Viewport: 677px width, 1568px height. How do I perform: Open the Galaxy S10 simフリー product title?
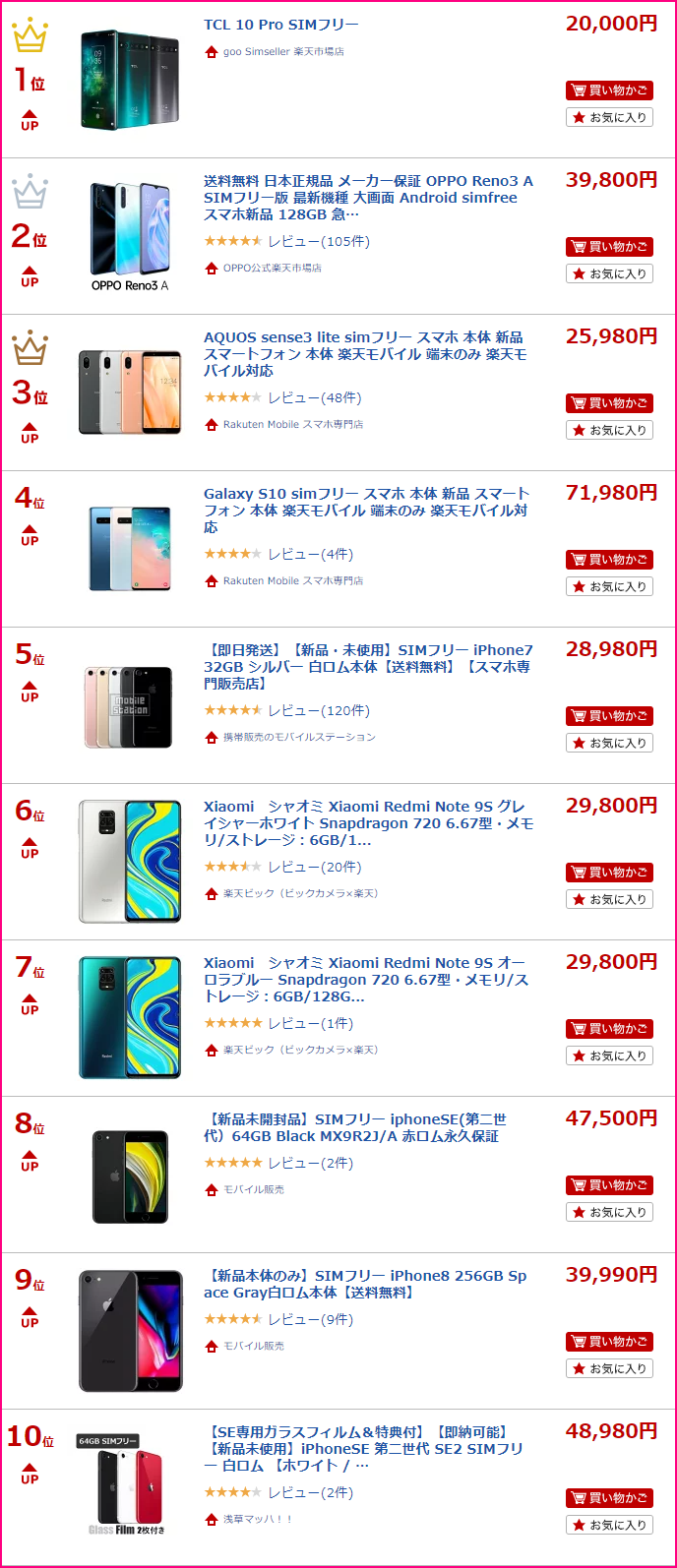coord(366,511)
